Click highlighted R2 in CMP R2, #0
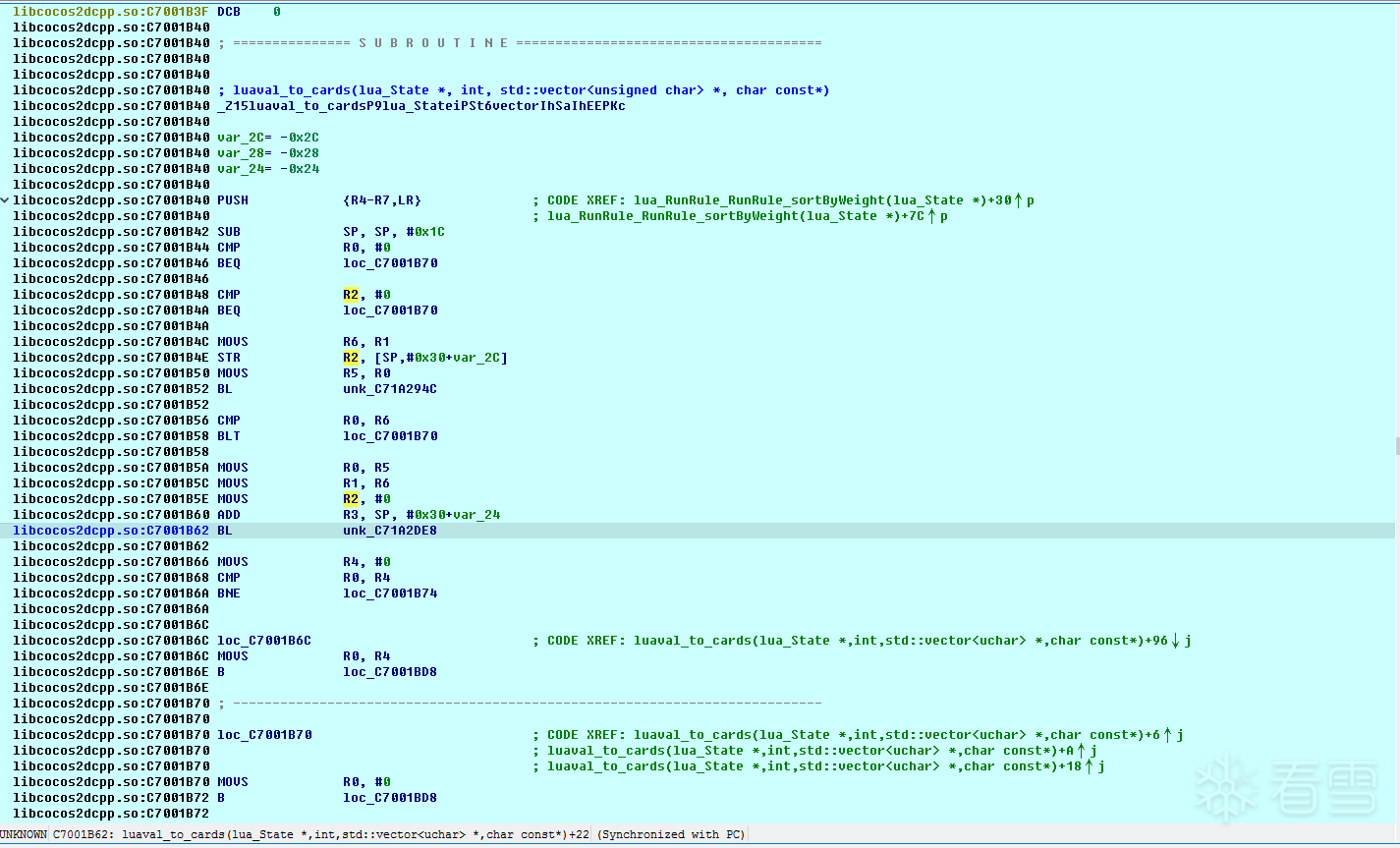Image resolution: width=1400 pixels, height=848 pixels. tap(351, 295)
